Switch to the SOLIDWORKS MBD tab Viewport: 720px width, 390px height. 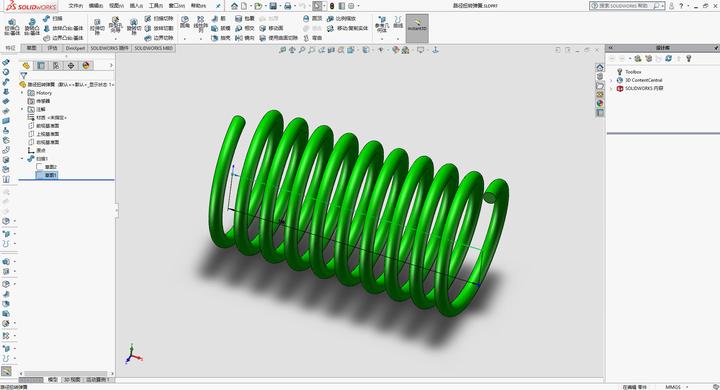pyautogui.click(x=153, y=48)
